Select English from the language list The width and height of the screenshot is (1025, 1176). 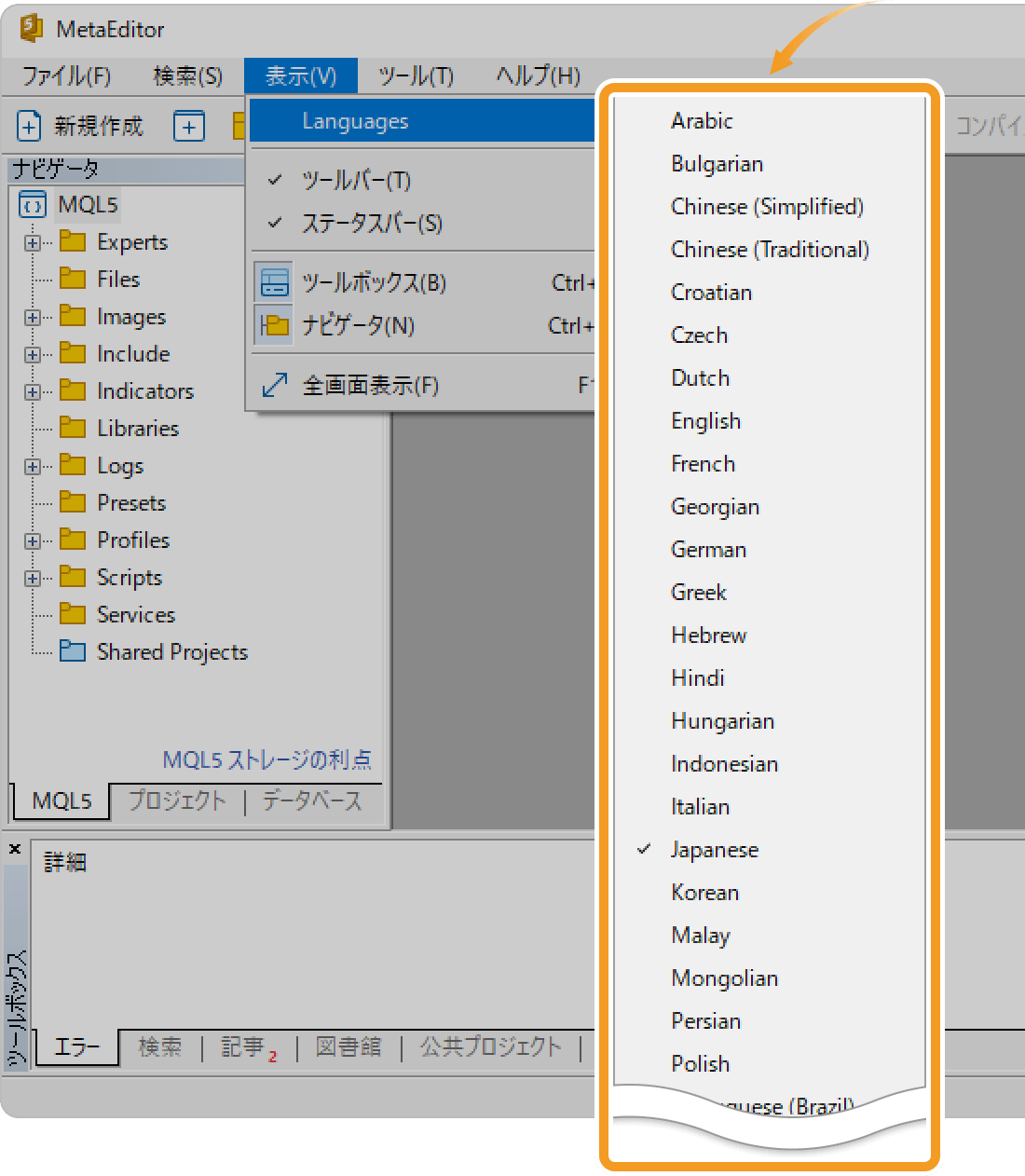click(x=769, y=421)
